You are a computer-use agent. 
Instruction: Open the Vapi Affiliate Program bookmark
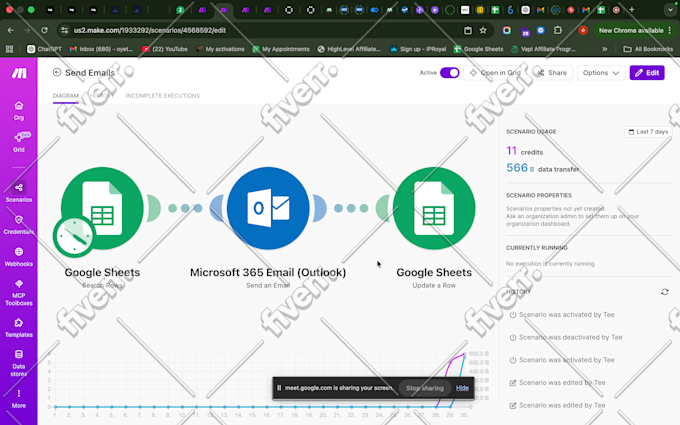coord(543,49)
